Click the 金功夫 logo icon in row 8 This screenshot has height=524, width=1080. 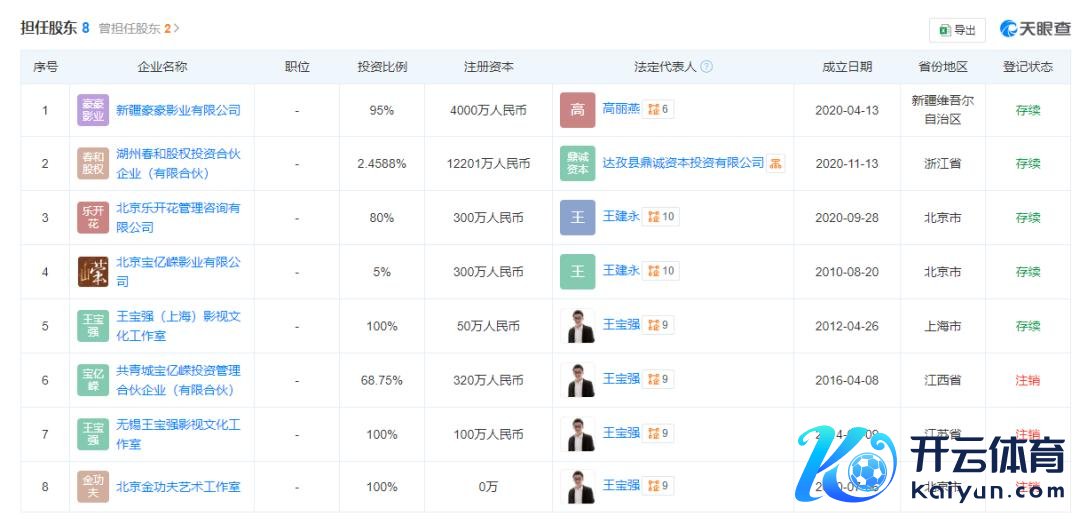click(x=93, y=487)
